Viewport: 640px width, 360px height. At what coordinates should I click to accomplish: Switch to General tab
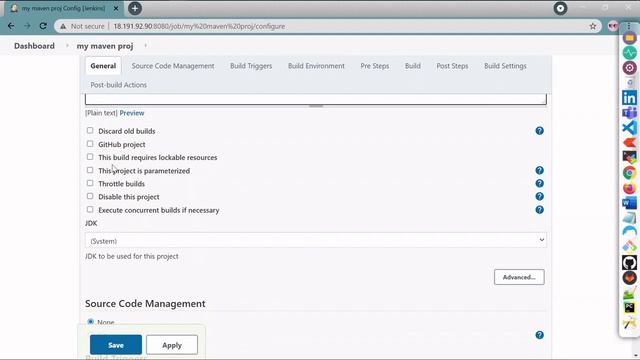[x=103, y=66]
